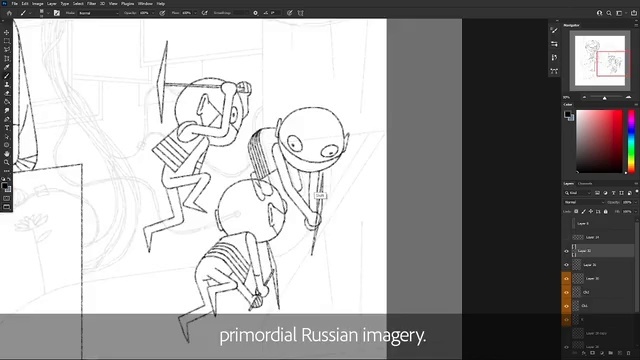Click the Navigator zoom slider

click(604, 98)
